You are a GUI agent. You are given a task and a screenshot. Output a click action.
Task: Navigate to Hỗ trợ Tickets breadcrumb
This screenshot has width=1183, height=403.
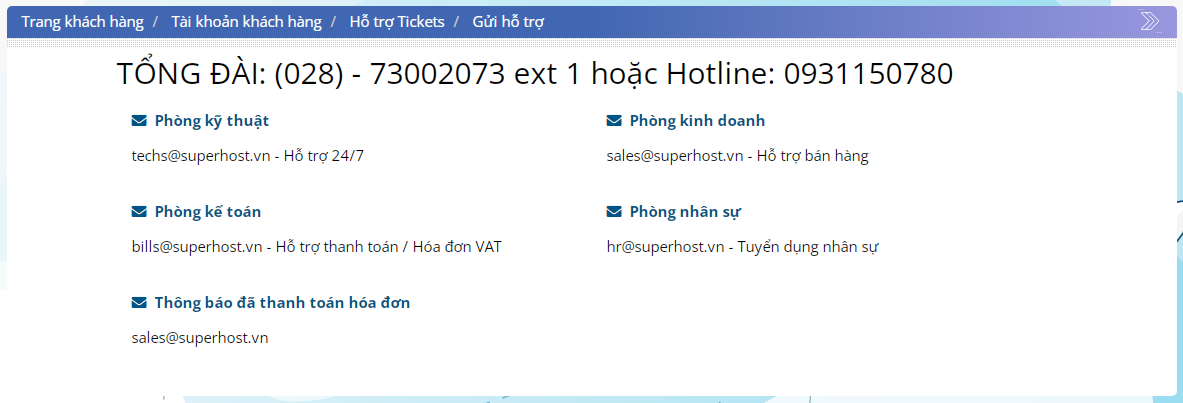click(x=397, y=21)
